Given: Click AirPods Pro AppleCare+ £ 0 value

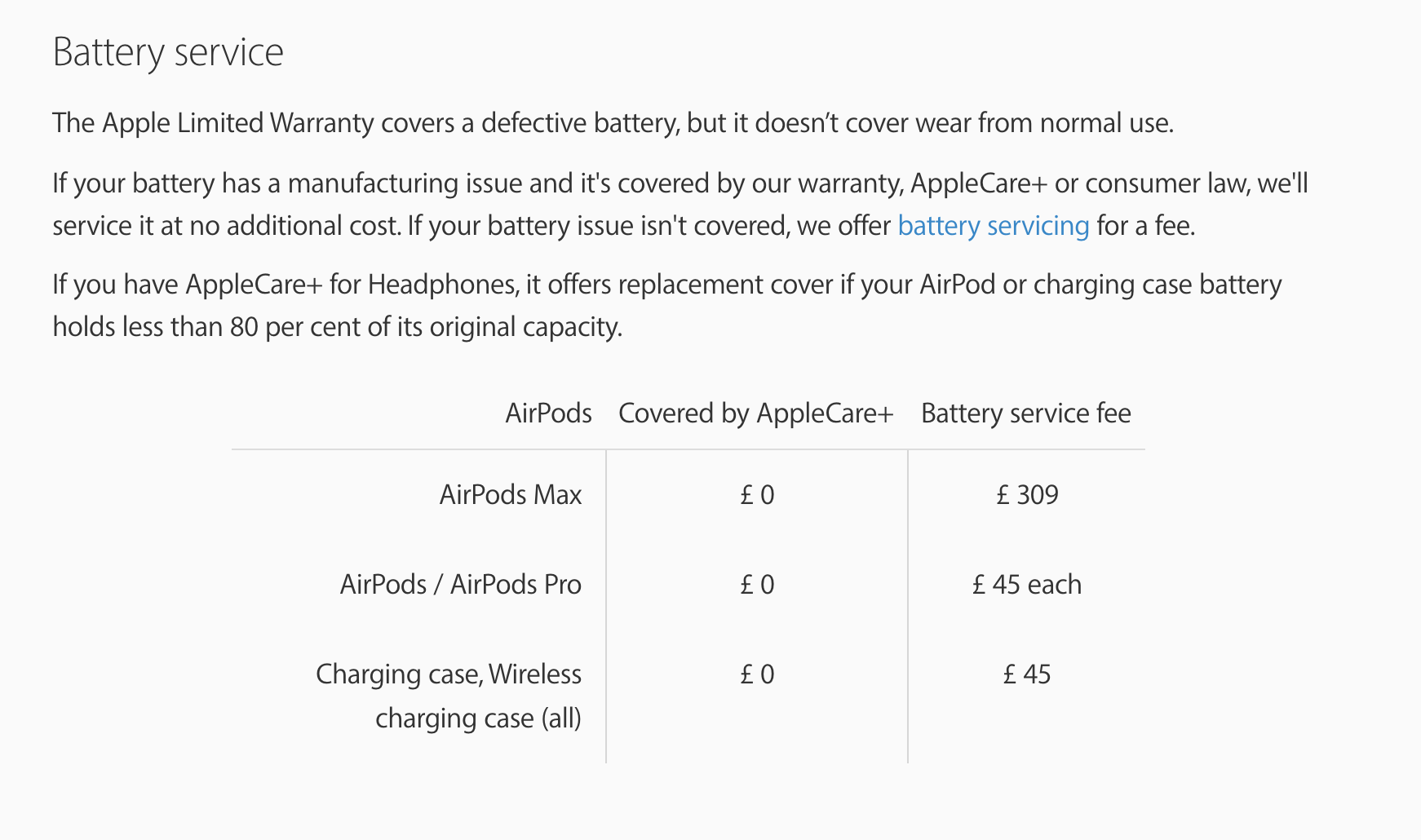Looking at the screenshot, I should tap(757, 585).
